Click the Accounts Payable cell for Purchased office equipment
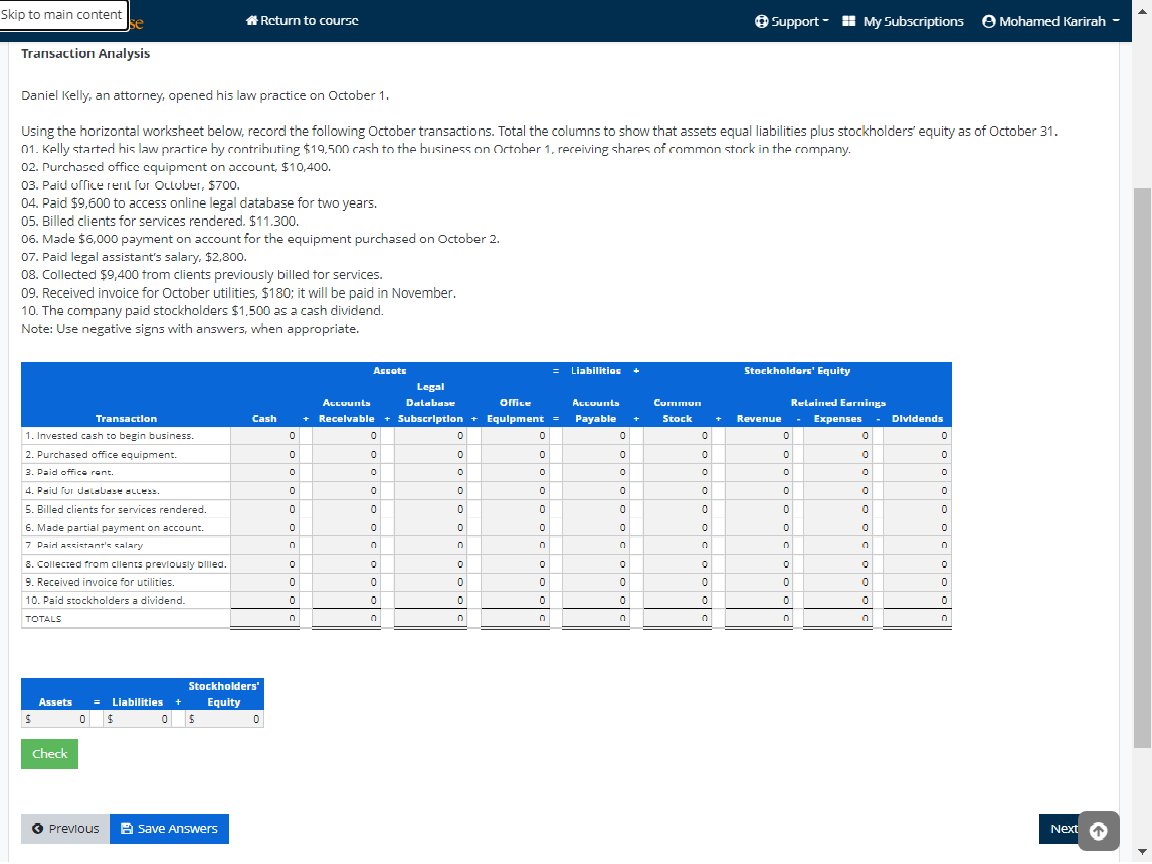1152x864 pixels. (x=596, y=453)
